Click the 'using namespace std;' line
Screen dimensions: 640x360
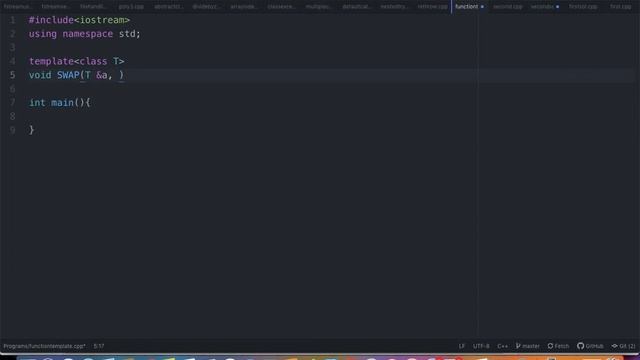(x=84, y=34)
